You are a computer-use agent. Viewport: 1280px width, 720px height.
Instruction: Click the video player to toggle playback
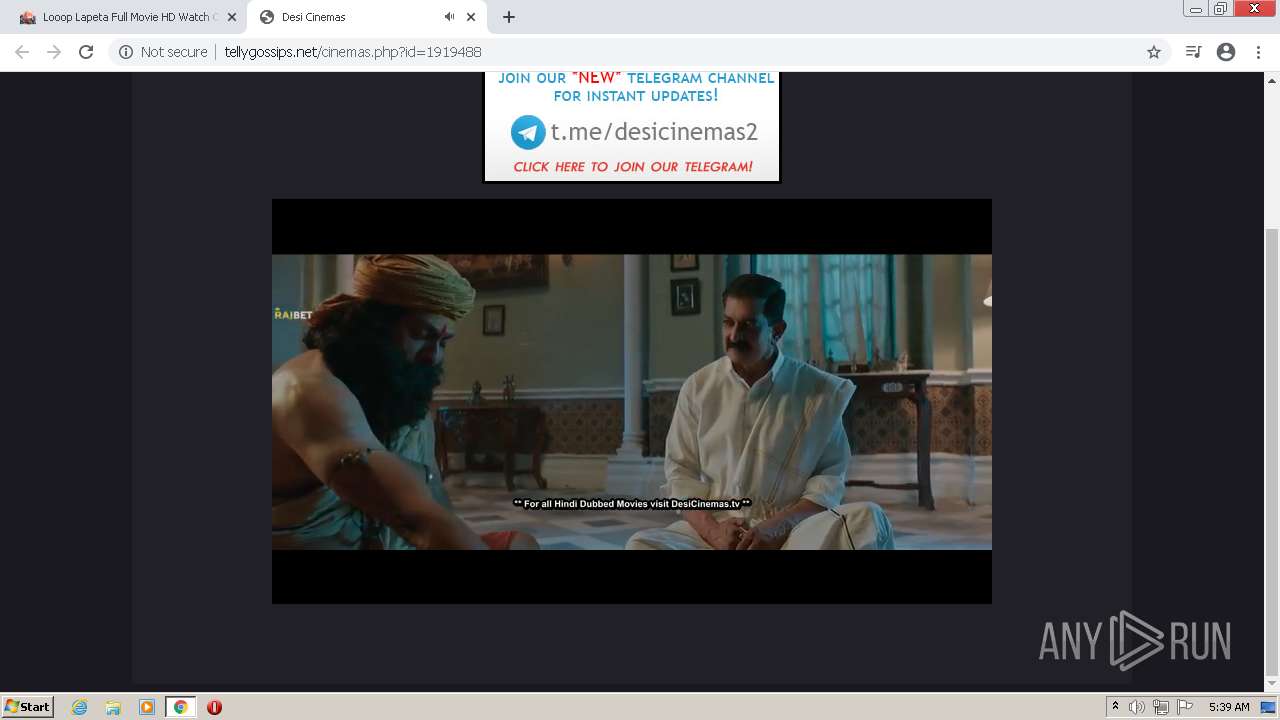click(632, 401)
